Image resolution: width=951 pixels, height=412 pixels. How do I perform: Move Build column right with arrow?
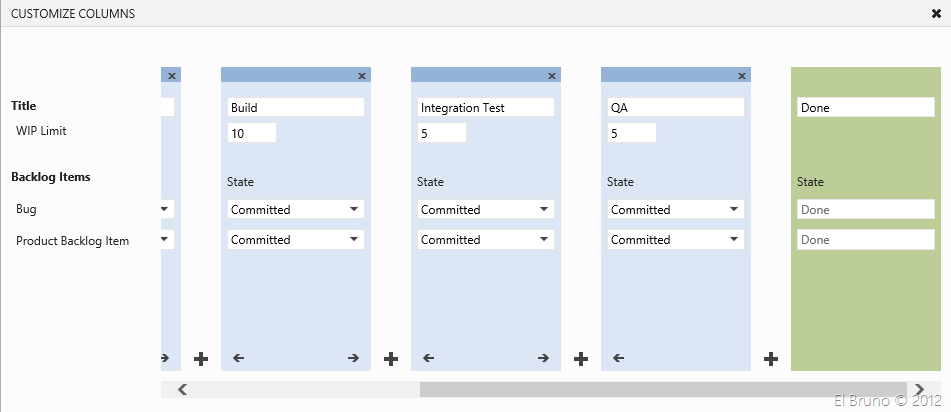[x=353, y=358]
